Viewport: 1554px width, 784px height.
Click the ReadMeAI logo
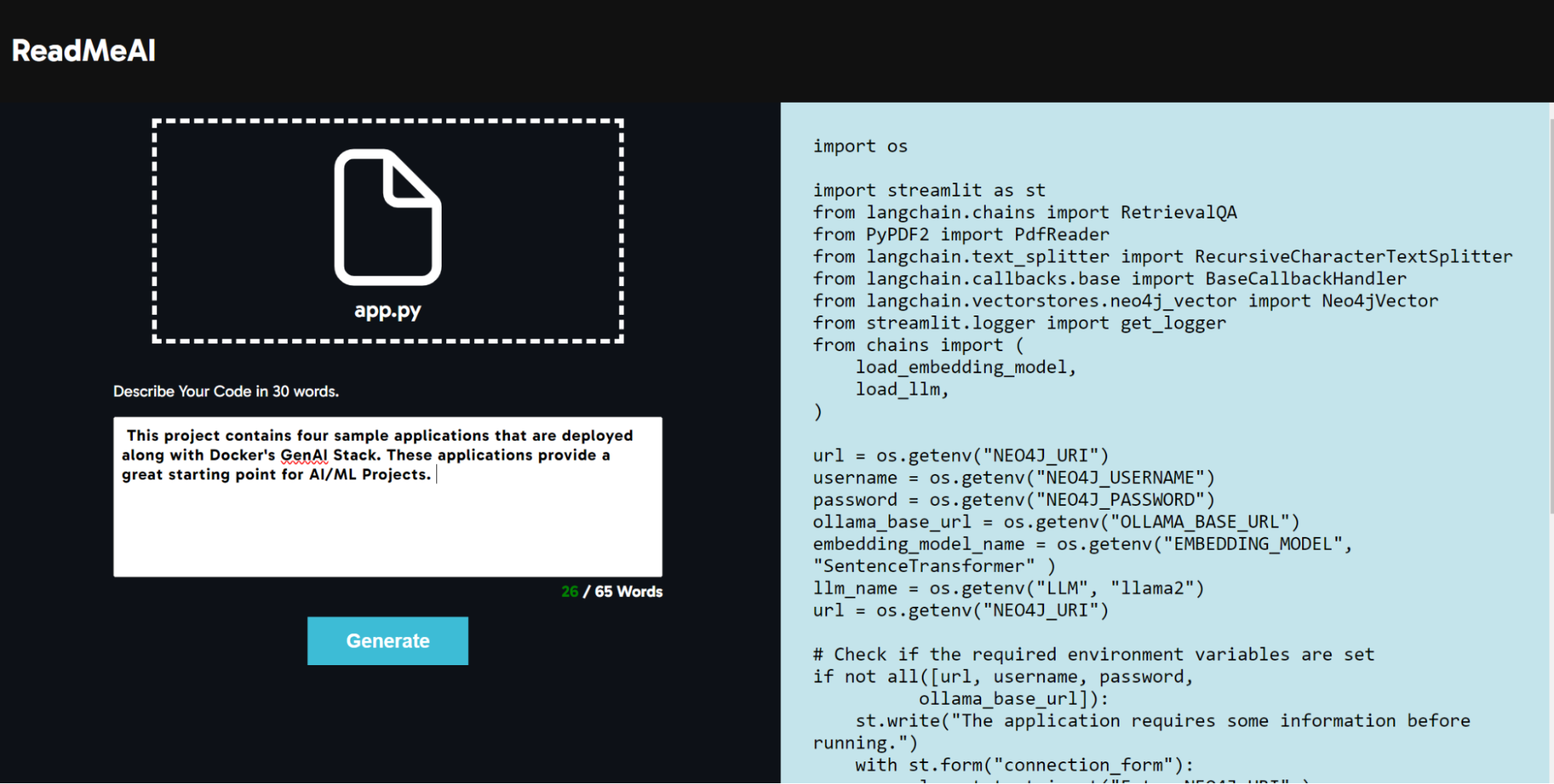(x=82, y=50)
